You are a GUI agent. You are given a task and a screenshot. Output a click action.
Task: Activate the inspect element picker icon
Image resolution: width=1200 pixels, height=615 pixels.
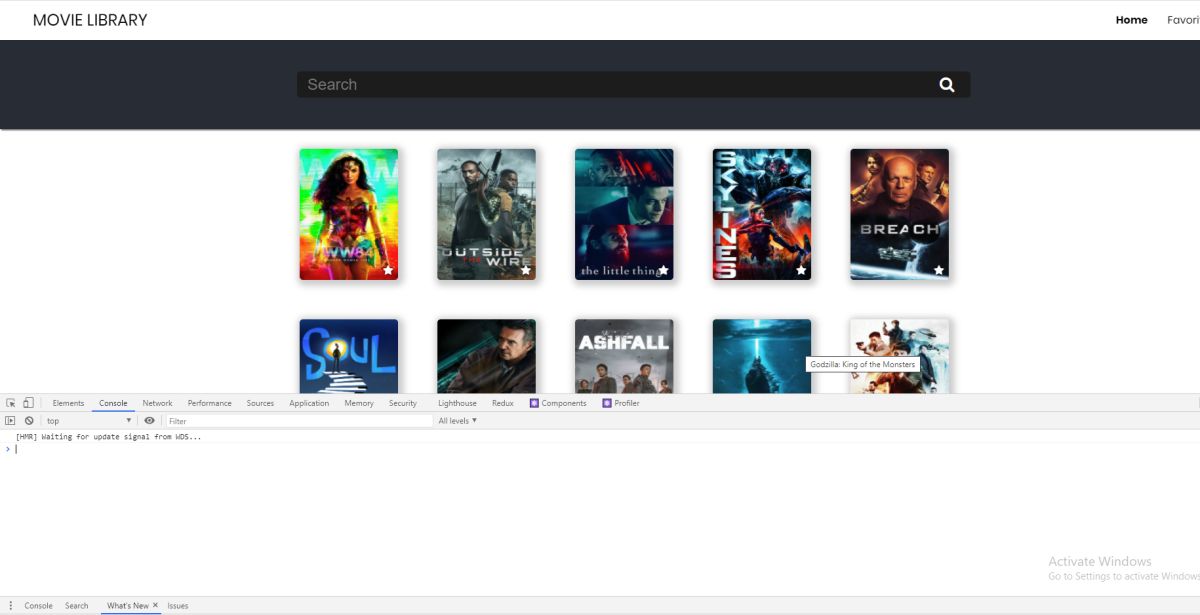[11, 403]
